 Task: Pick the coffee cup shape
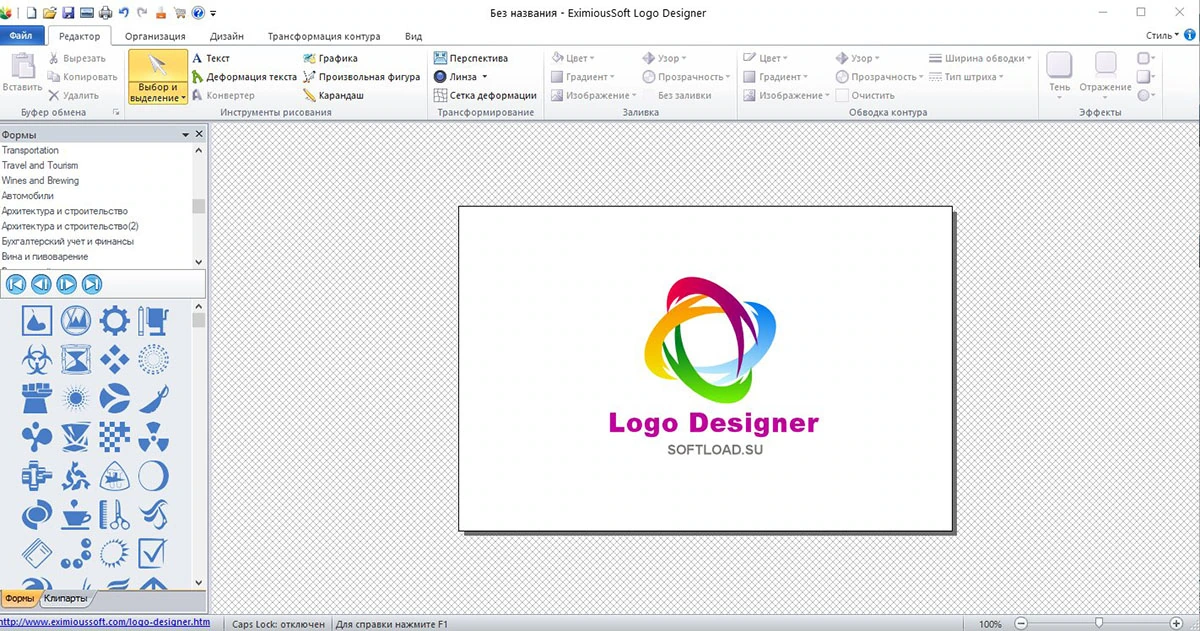[x=76, y=514]
